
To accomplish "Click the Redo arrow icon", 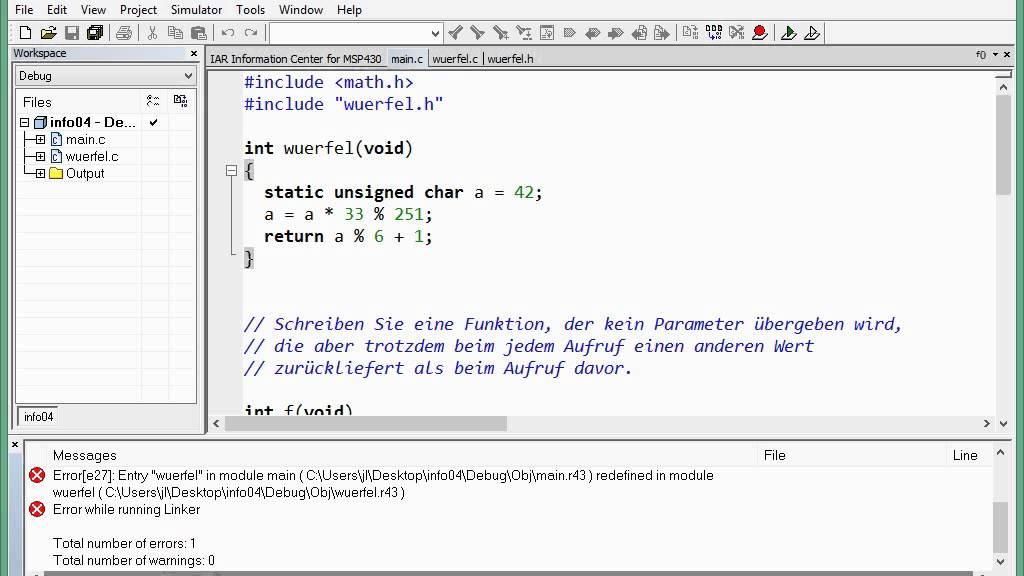I will [251, 33].
